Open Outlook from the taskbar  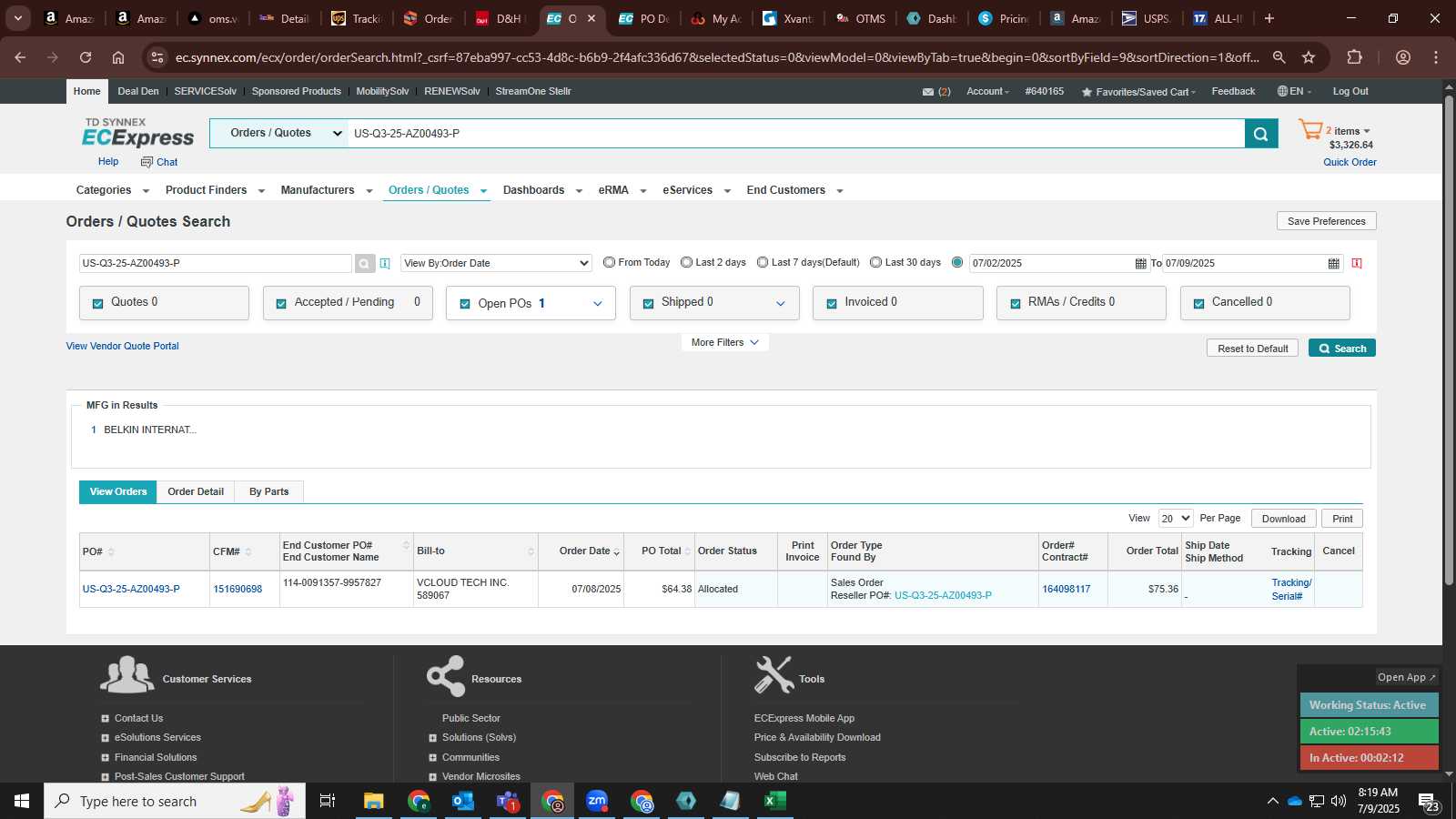click(x=463, y=801)
